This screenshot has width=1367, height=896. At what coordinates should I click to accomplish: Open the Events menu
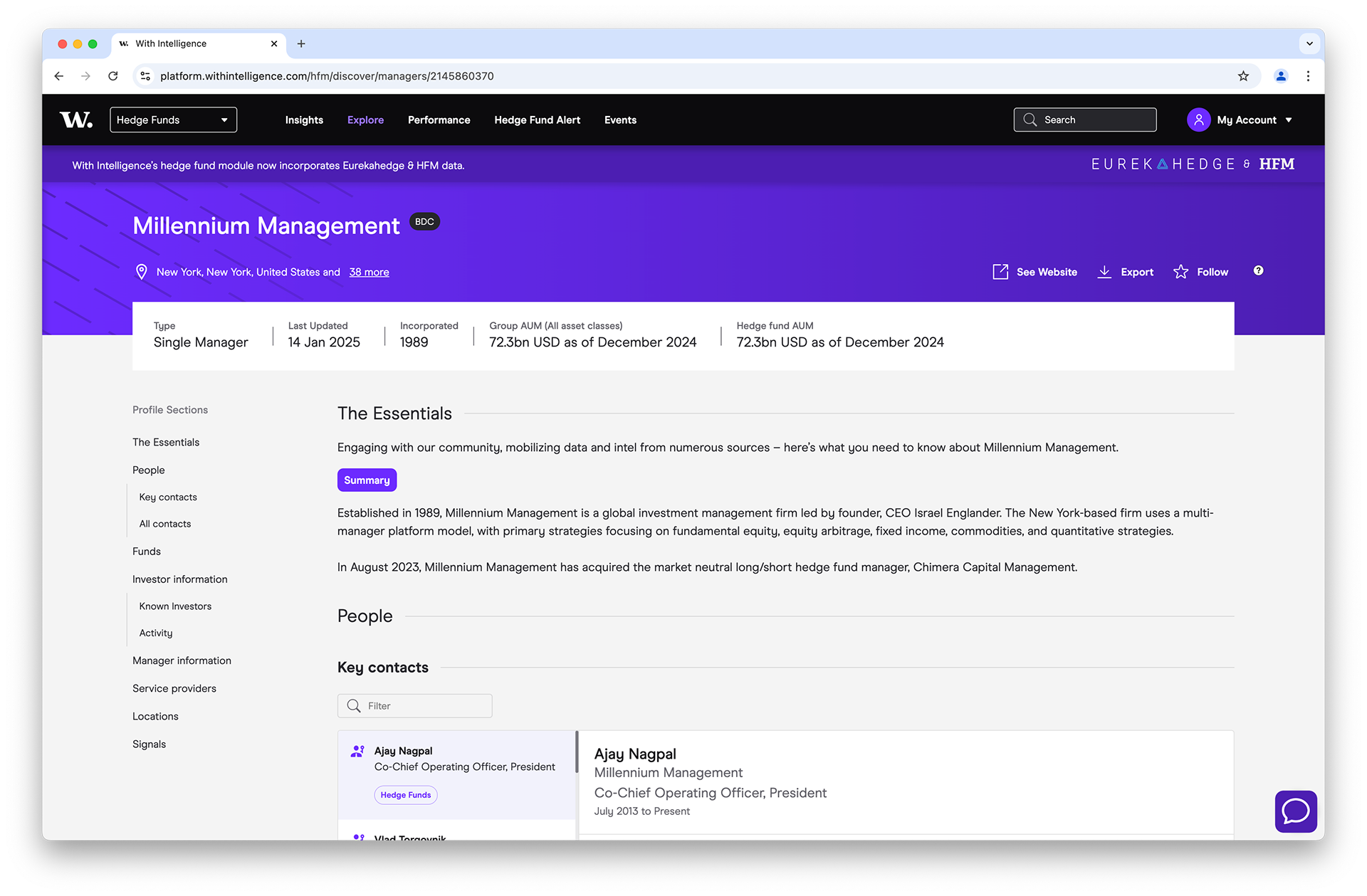(x=620, y=120)
